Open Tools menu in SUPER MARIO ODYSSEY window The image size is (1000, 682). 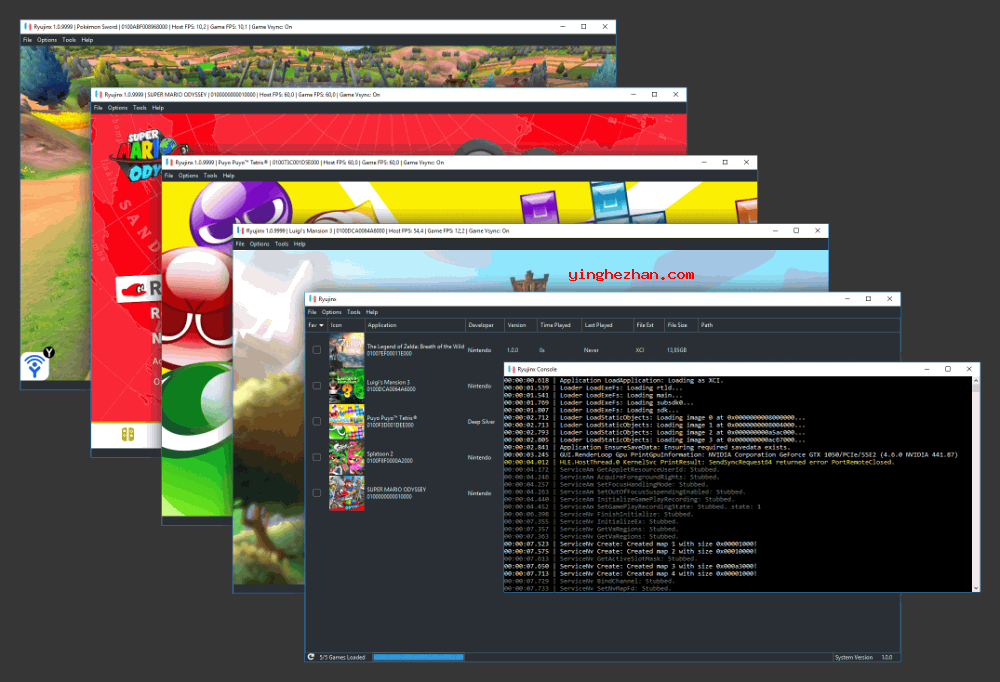(140, 108)
